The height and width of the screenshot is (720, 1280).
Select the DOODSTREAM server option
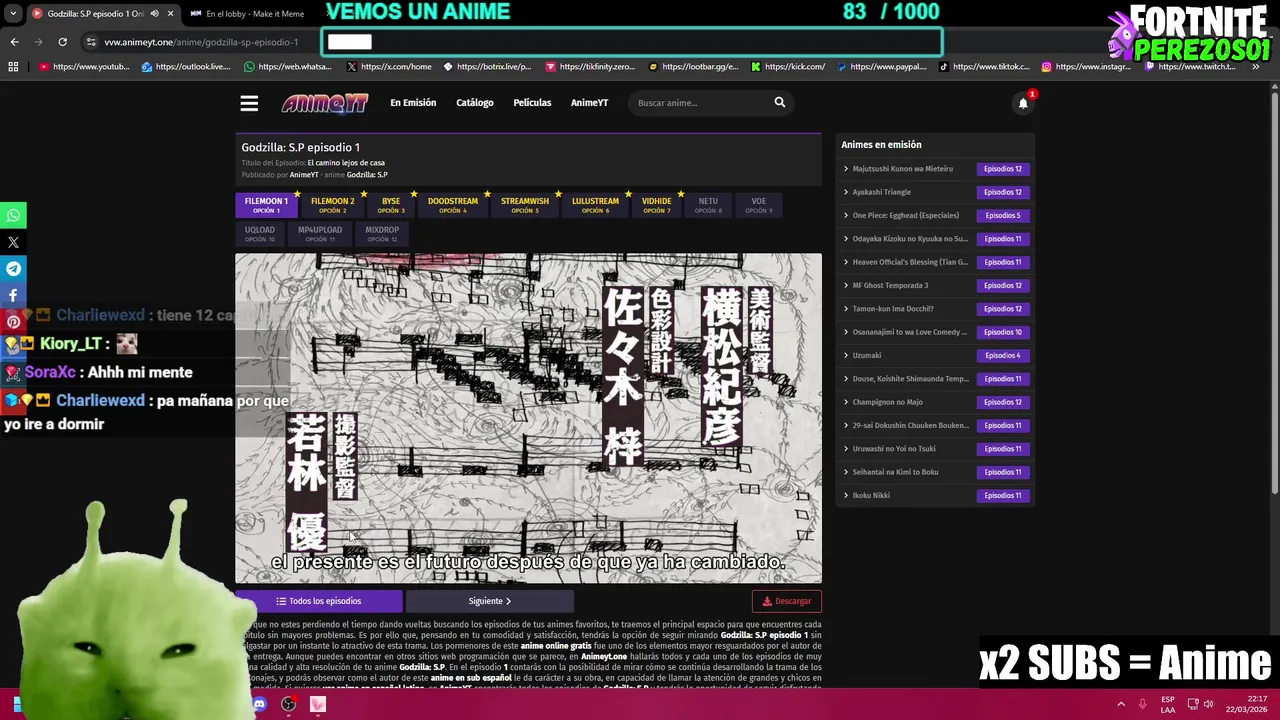(x=453, y=205)
